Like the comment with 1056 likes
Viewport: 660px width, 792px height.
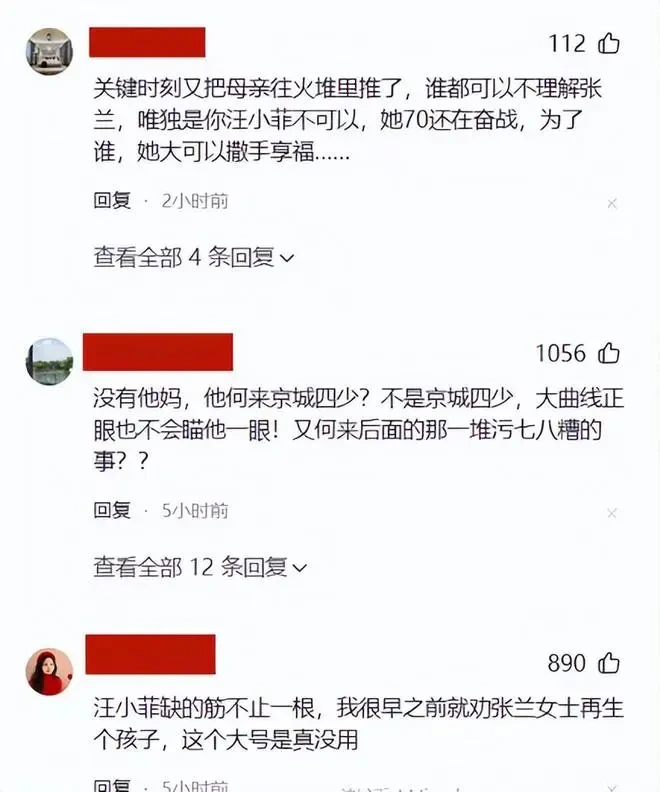(x=608, y=353)
